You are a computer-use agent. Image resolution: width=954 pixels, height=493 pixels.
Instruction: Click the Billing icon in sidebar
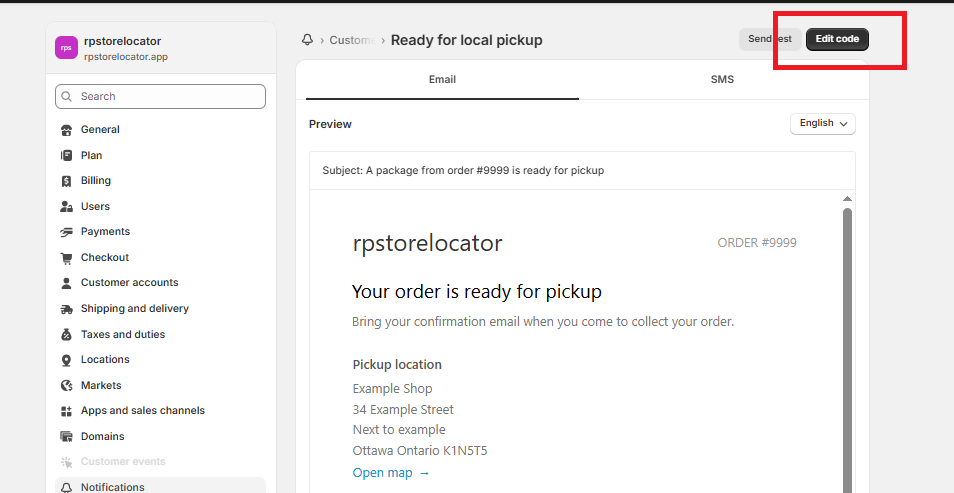coord(67,181)
